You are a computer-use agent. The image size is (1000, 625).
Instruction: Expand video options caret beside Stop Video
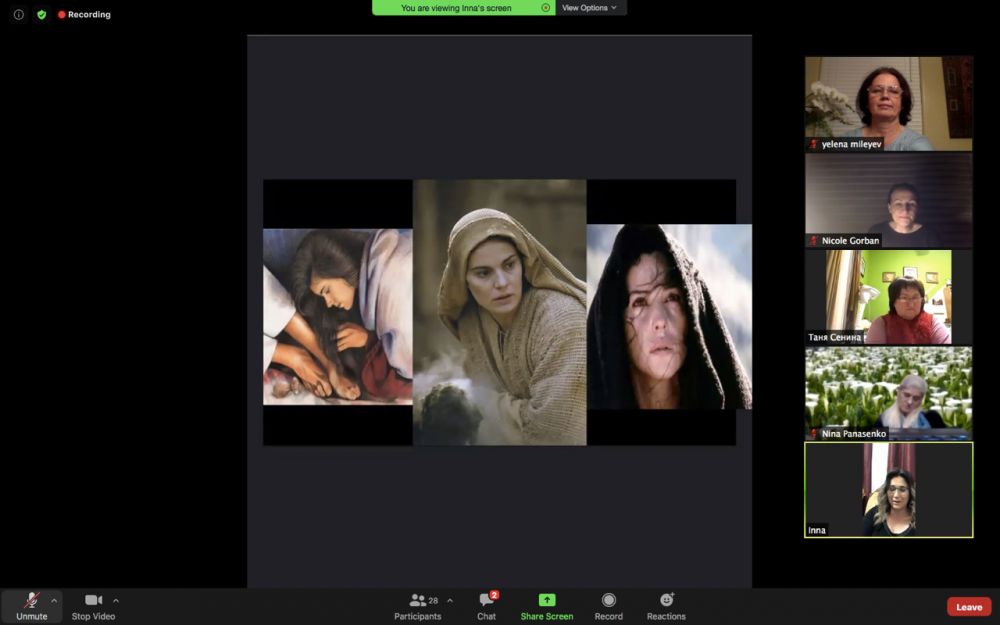[x=115, y=600]
